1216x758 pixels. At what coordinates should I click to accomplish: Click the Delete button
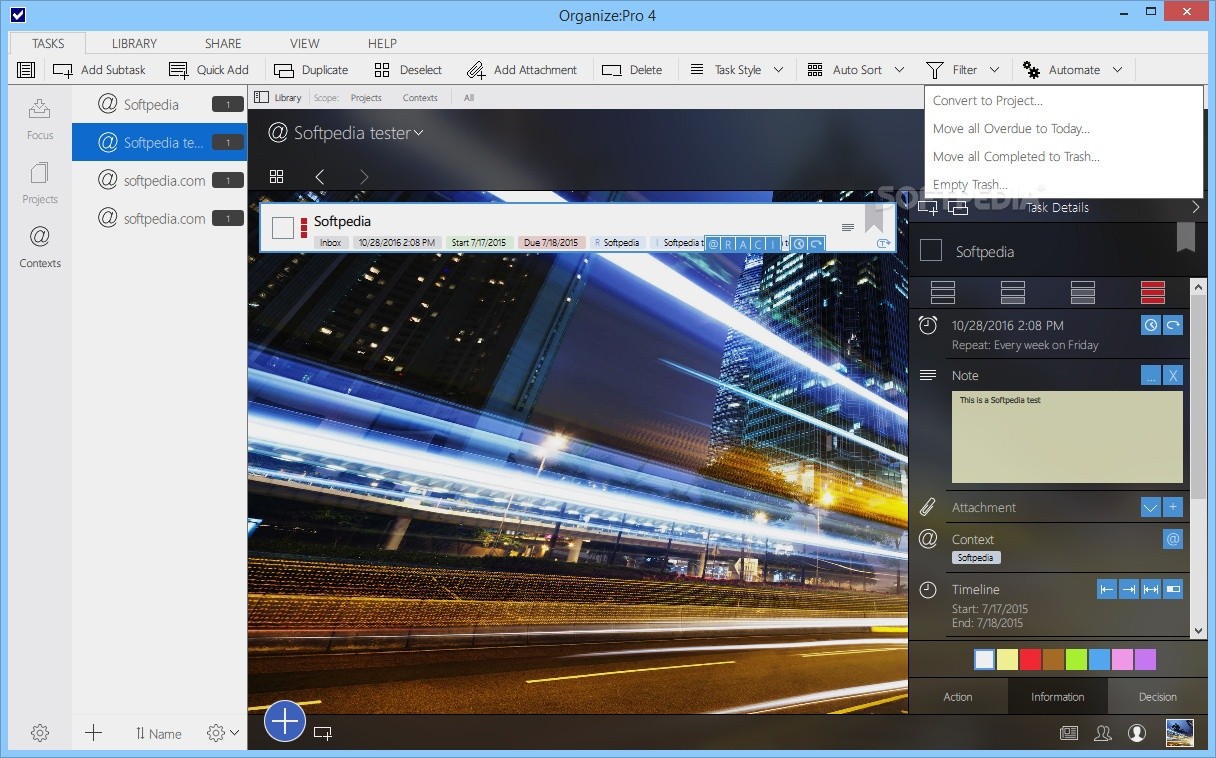pyautogui.click(x=632, y=70)
